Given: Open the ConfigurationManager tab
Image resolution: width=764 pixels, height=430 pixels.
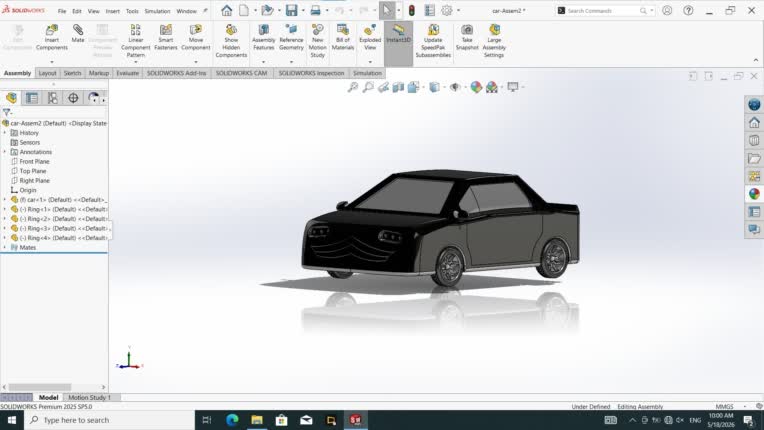Looking at the screenshot, I should 53,98.
